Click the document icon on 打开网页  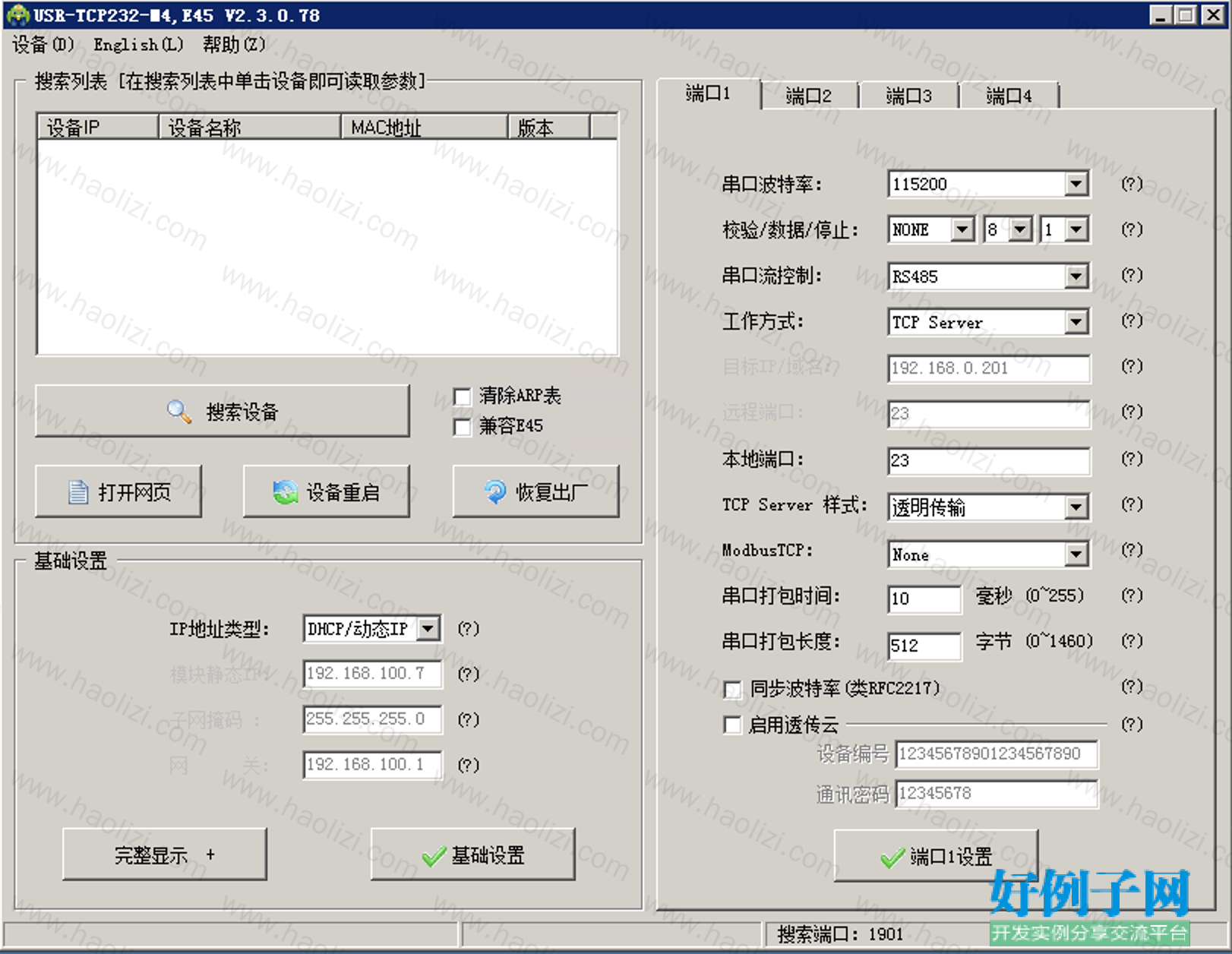point(77,492)
